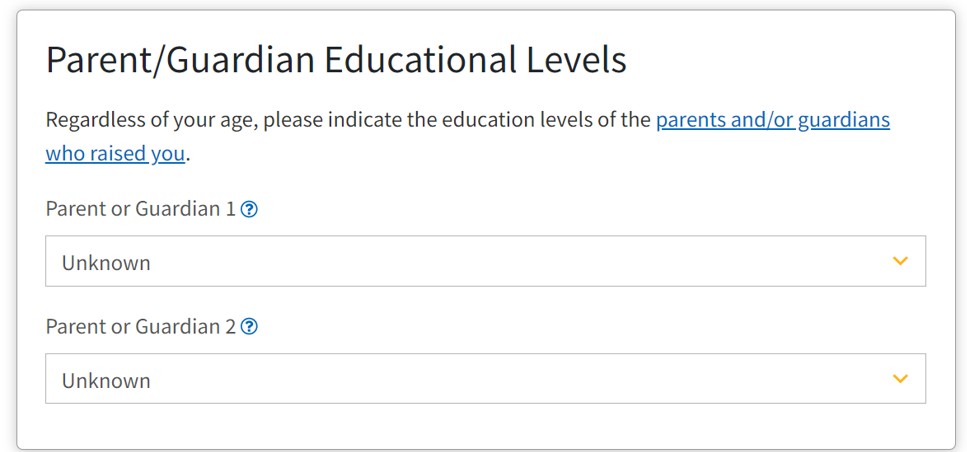Click help icon beside Parent or Guardian 2
Screen dimensions: 967x452
point(249,326)
